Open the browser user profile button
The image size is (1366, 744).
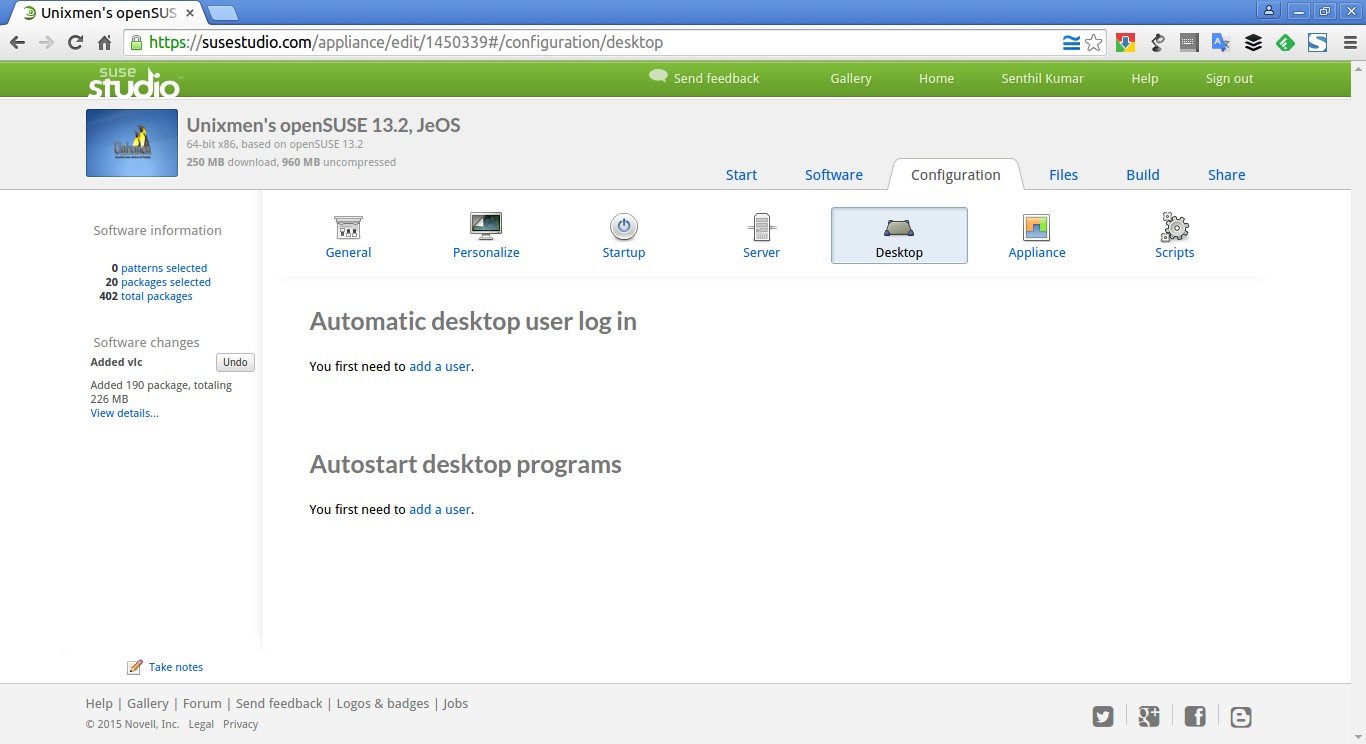coord(1269,11)
